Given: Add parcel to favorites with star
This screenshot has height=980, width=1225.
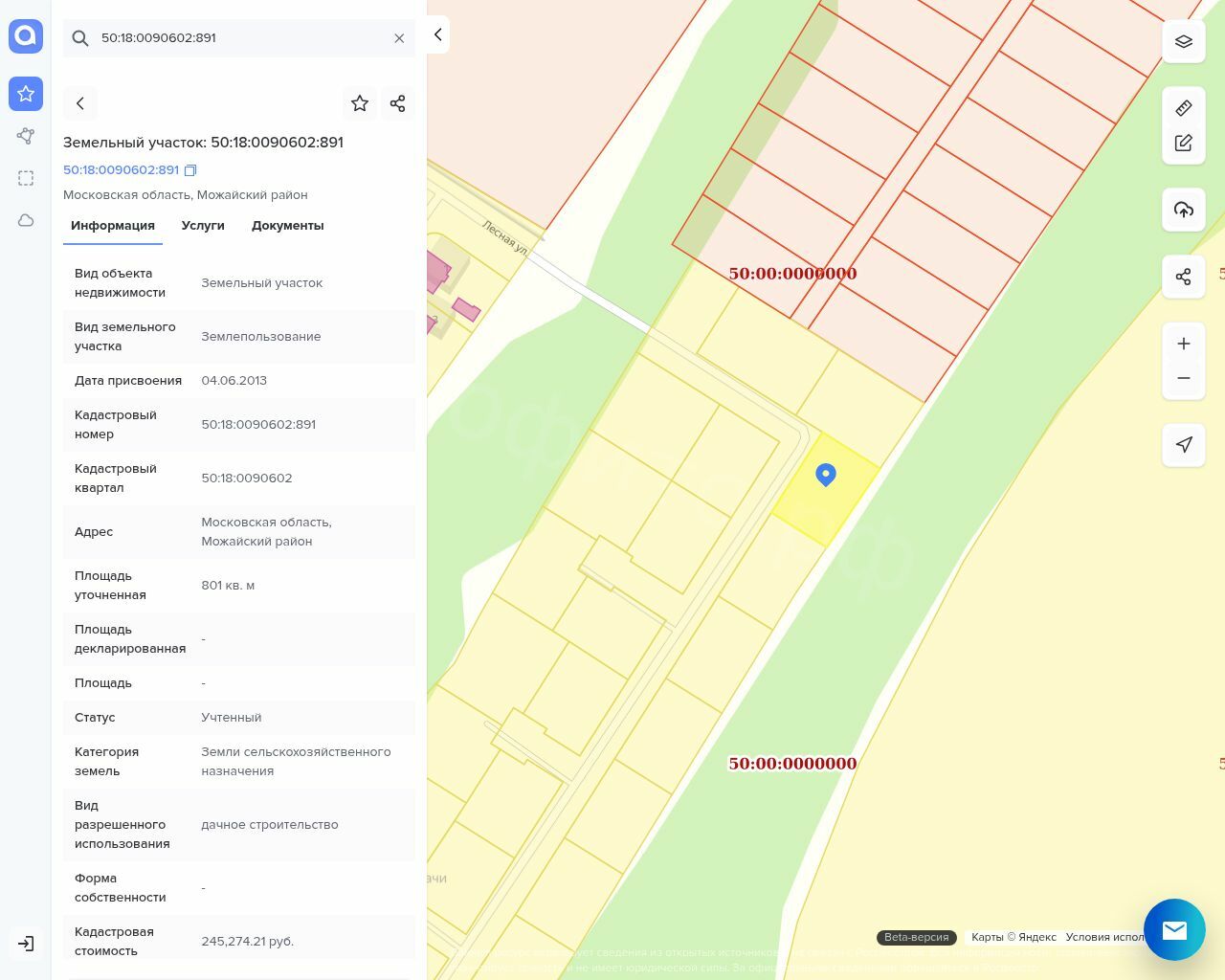Looking at the screenshot, I should tap(360, 103).
